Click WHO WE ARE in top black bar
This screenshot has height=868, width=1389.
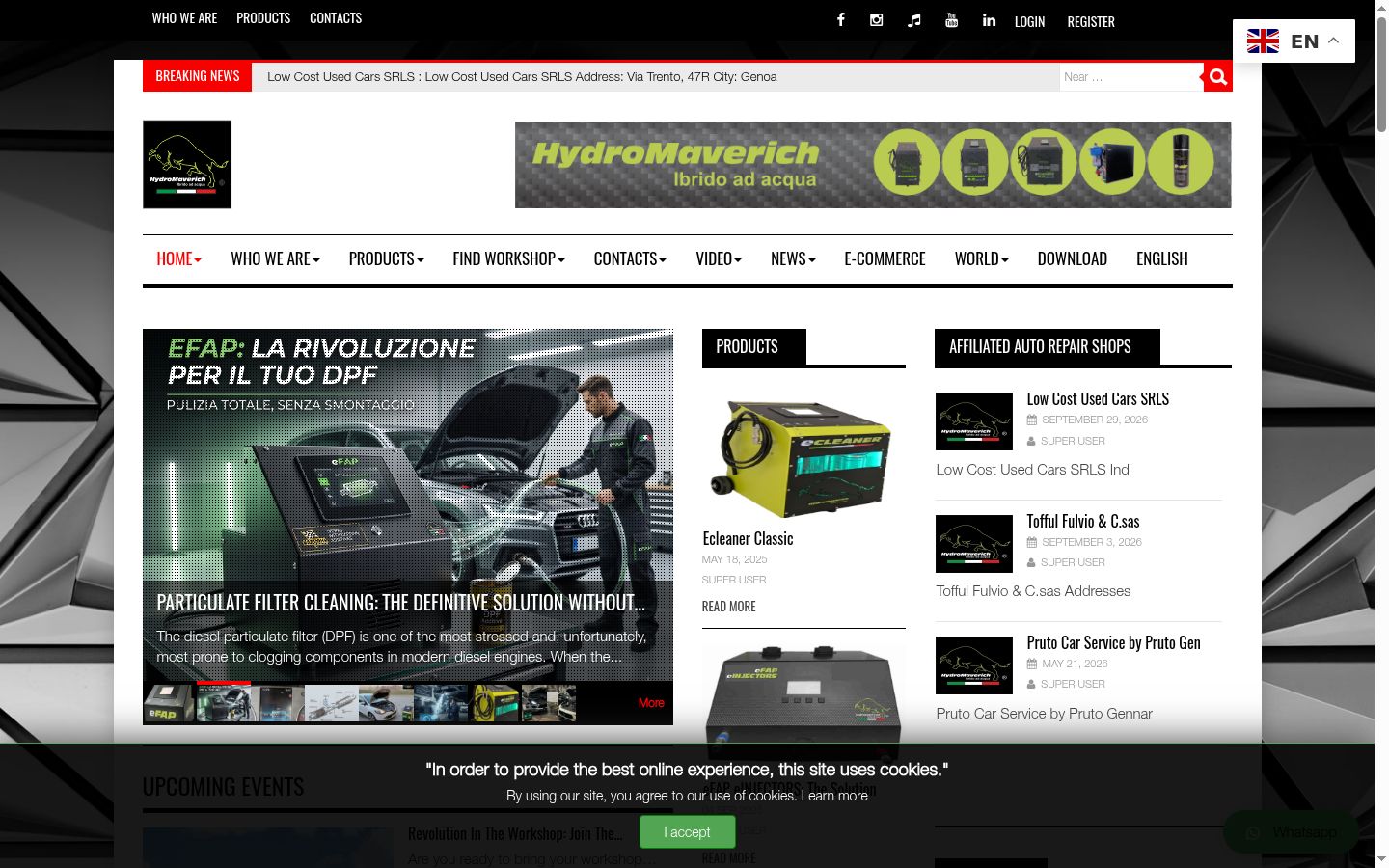(184, 18)
